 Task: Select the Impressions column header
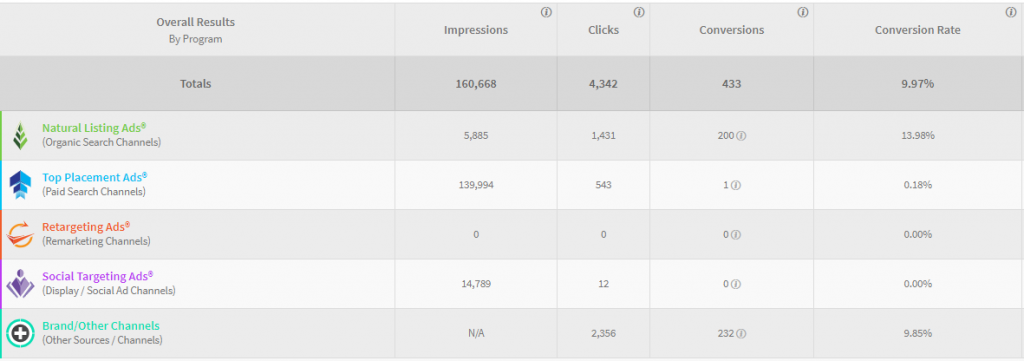475,30
